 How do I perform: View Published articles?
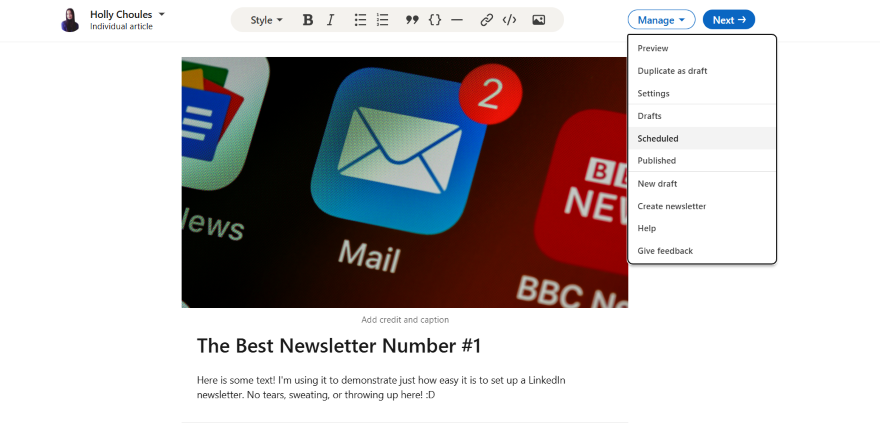pyautogui.click(x=702, y=161)
